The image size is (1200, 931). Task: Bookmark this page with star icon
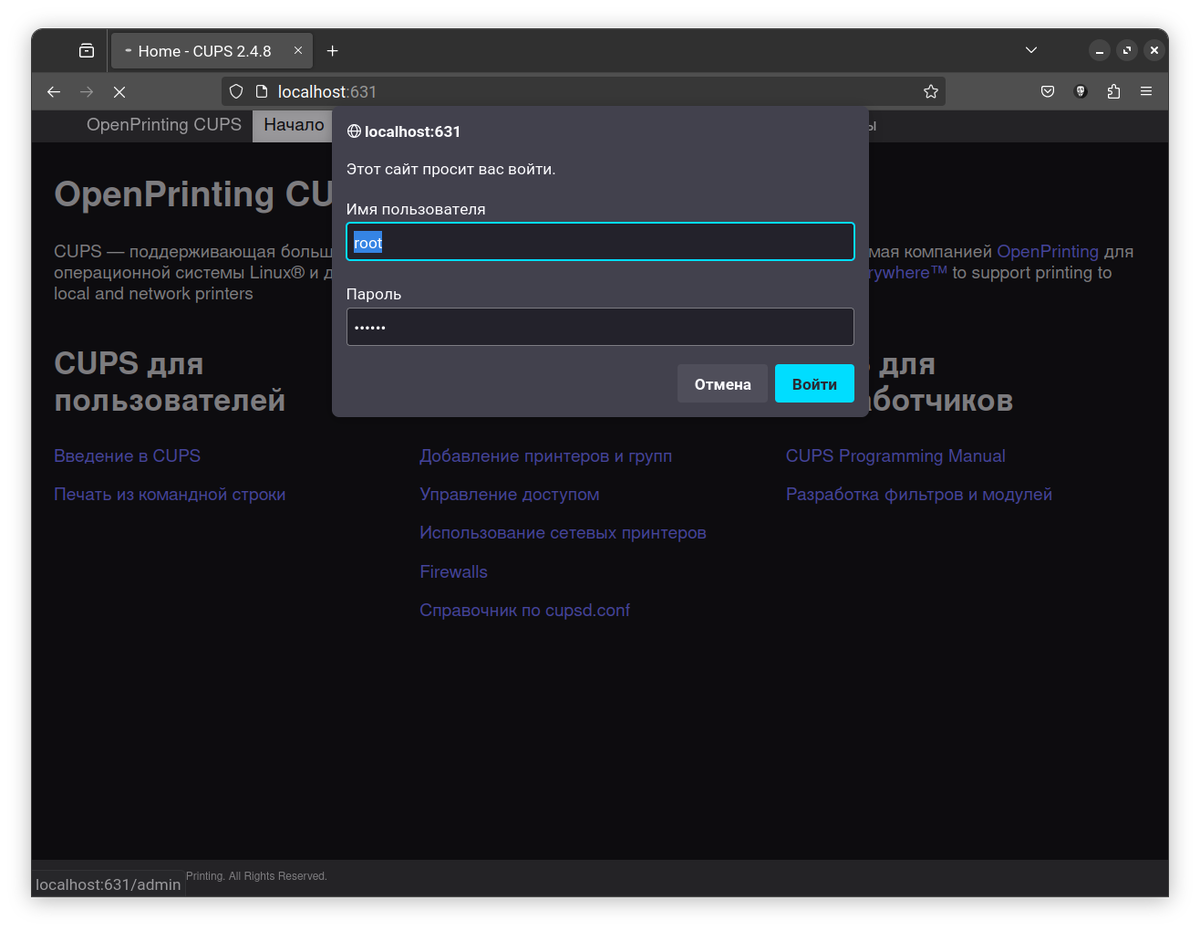click(x=931, y=92)
